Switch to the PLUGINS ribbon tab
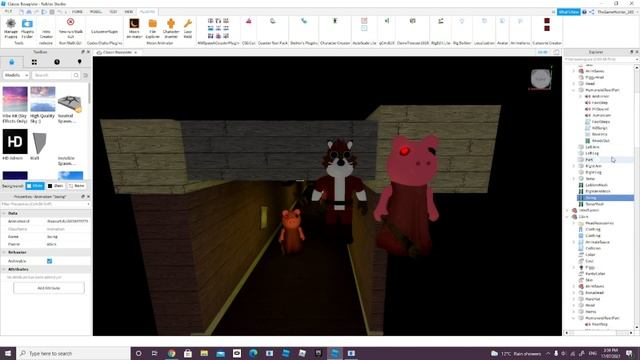640x360 pixels. [x=147, y=12]
